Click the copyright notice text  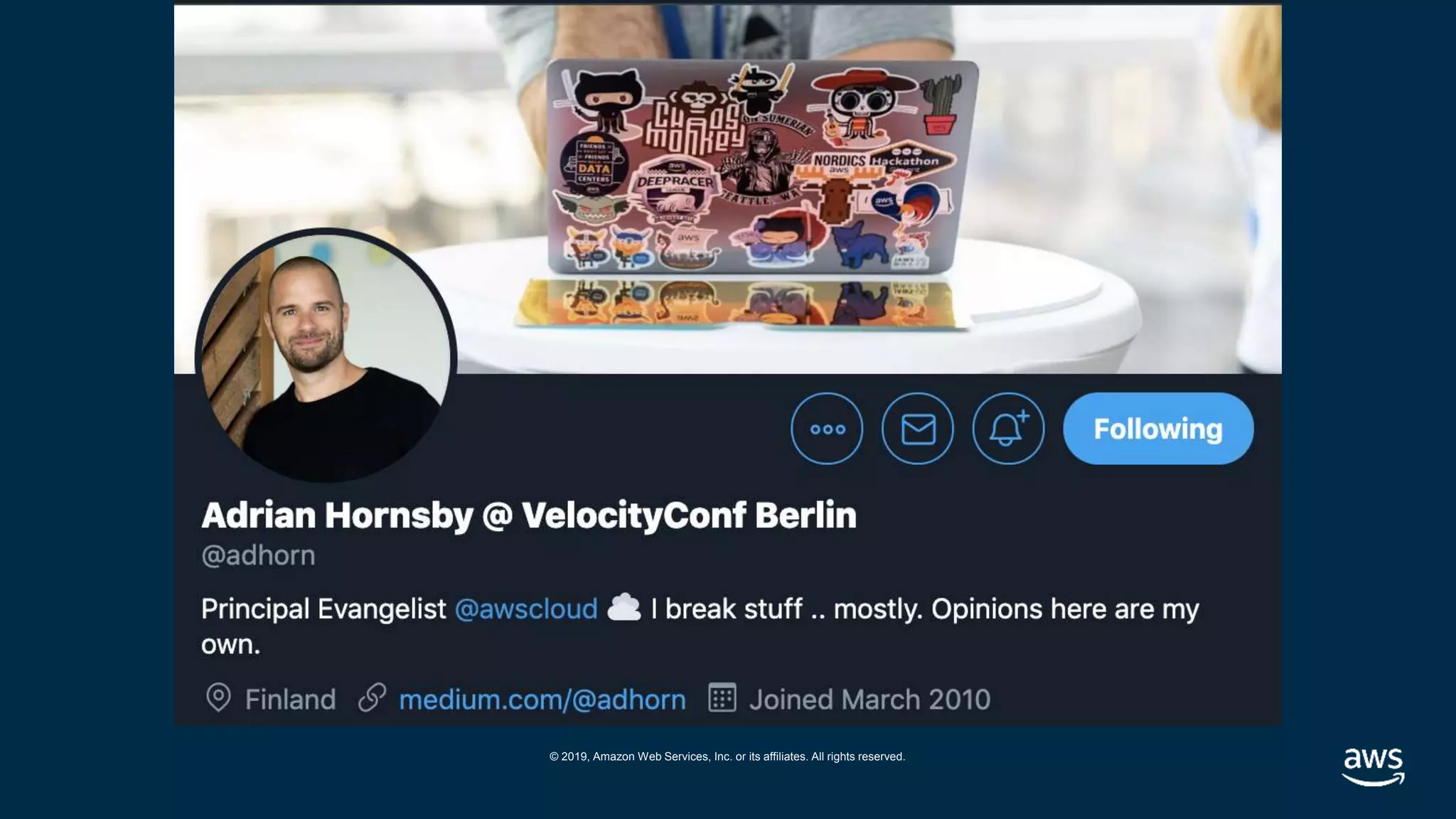pyautogui.click(x=727, y=756)
